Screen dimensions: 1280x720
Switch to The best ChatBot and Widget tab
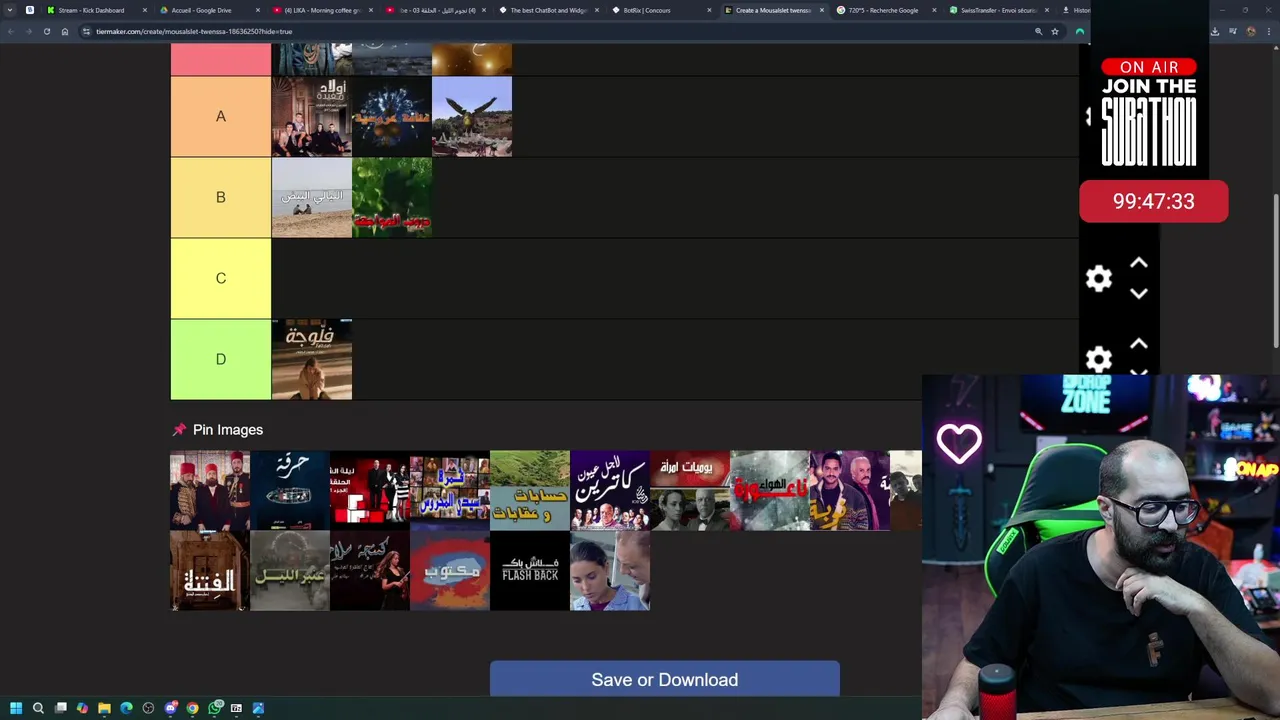click(x=549, y=10)
